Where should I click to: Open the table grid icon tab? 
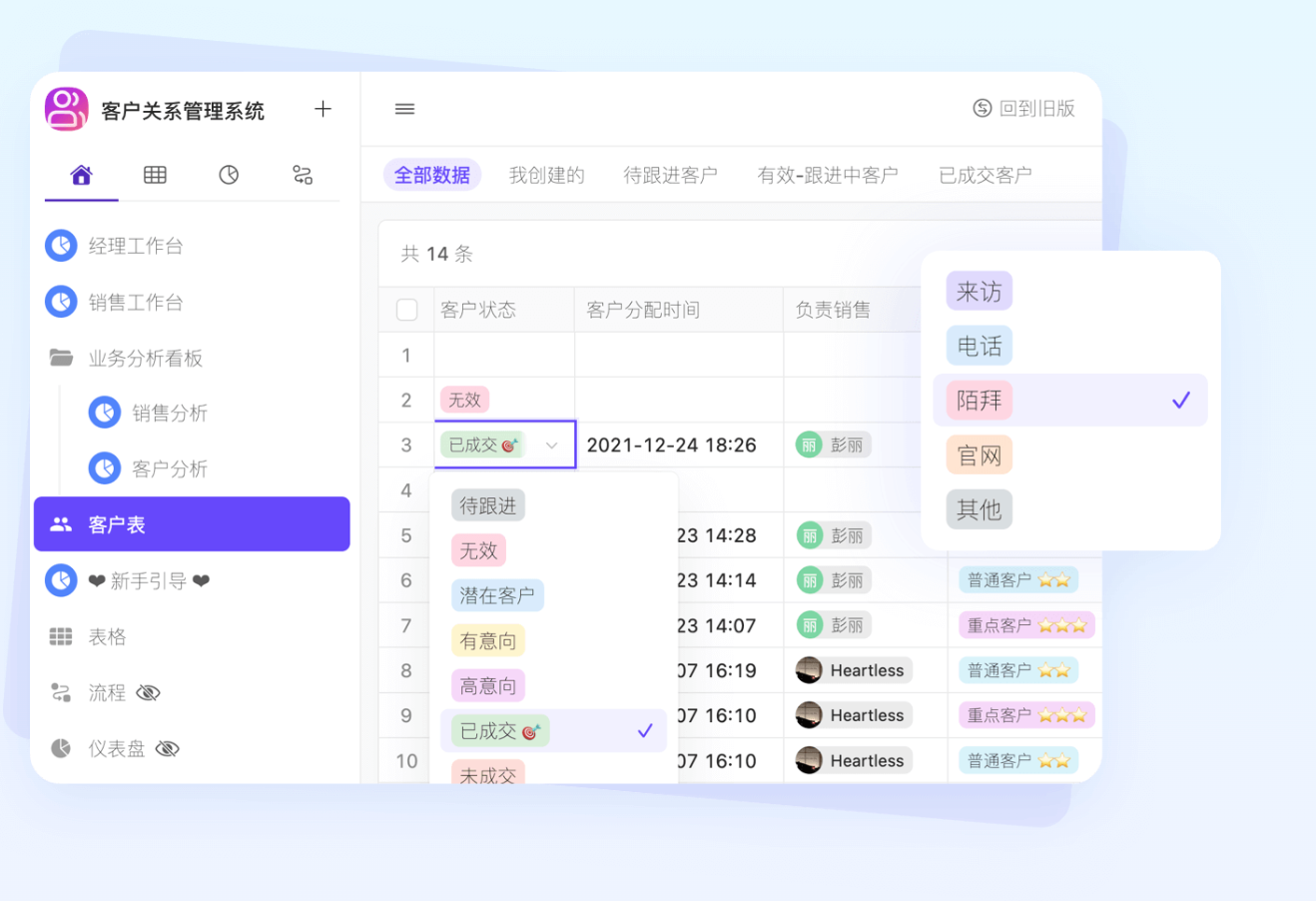coord(155,176)
